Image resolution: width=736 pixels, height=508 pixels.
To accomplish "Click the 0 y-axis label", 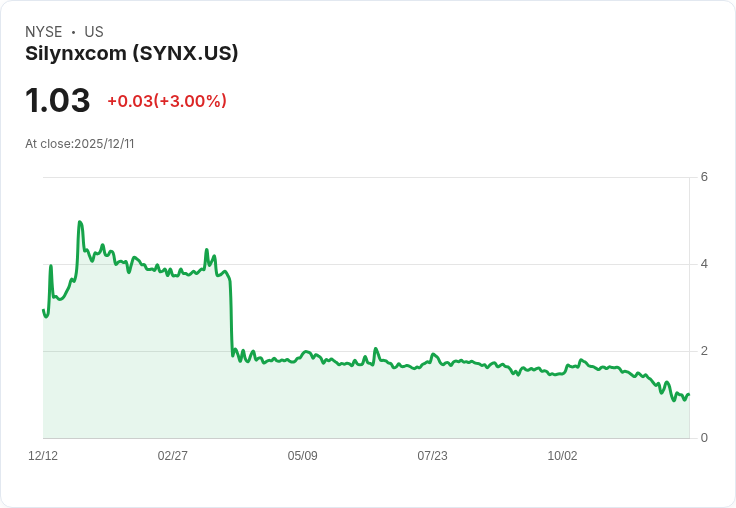I will click(x=704, y=438).
